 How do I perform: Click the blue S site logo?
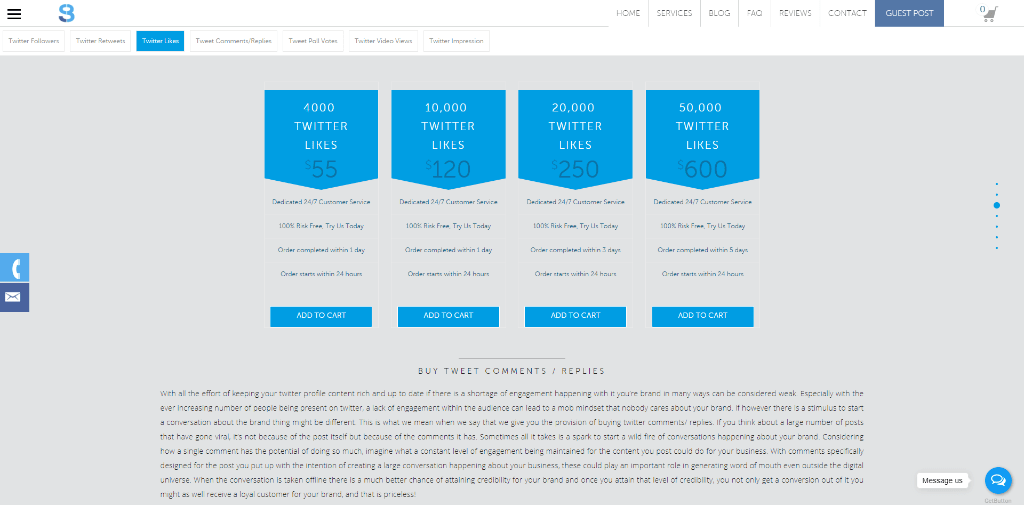tap(66, 13)
